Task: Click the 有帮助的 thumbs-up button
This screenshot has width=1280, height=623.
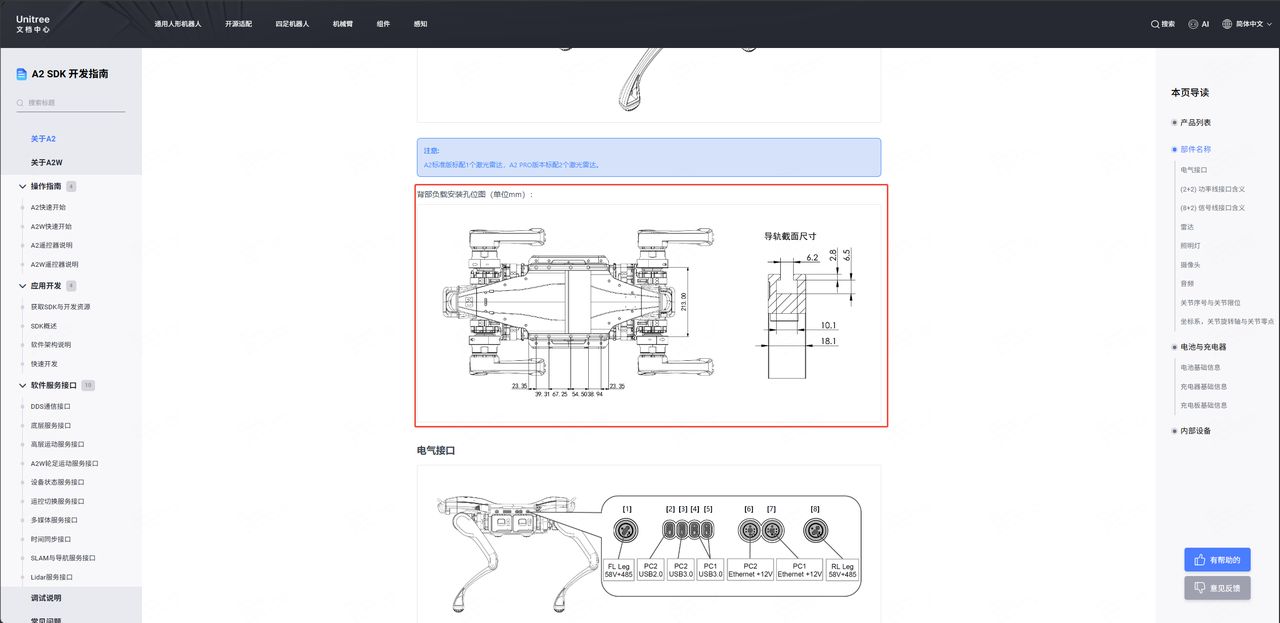Action: (1217, 560)
